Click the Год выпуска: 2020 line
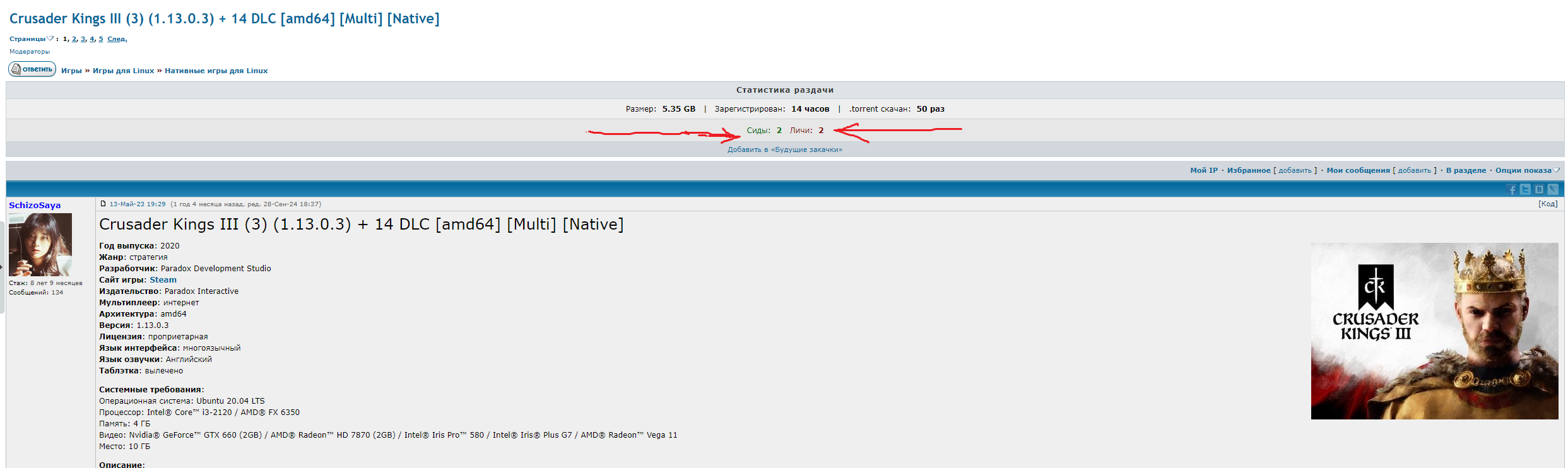Image resolution: width=1568 pixels, height=468 pixels. pos(139,246)
